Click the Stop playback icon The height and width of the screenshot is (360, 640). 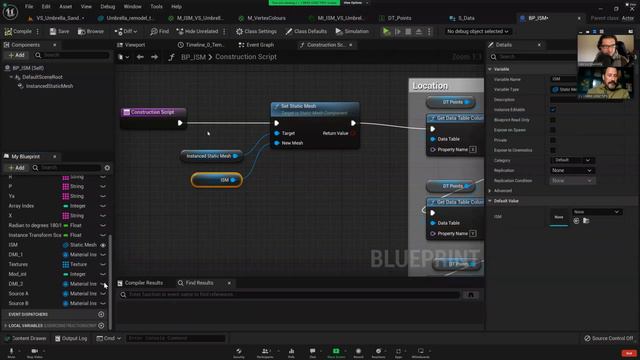coord(408,31)
